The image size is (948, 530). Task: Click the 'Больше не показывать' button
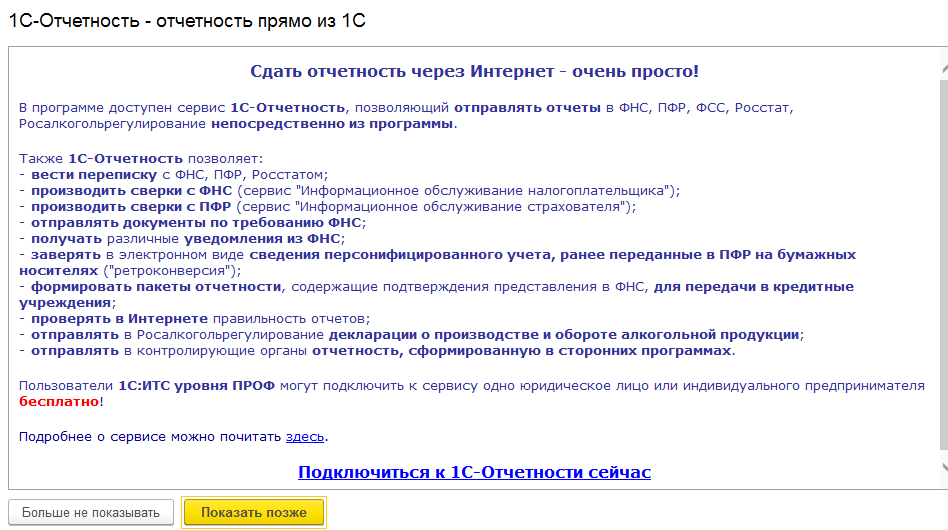91,512
